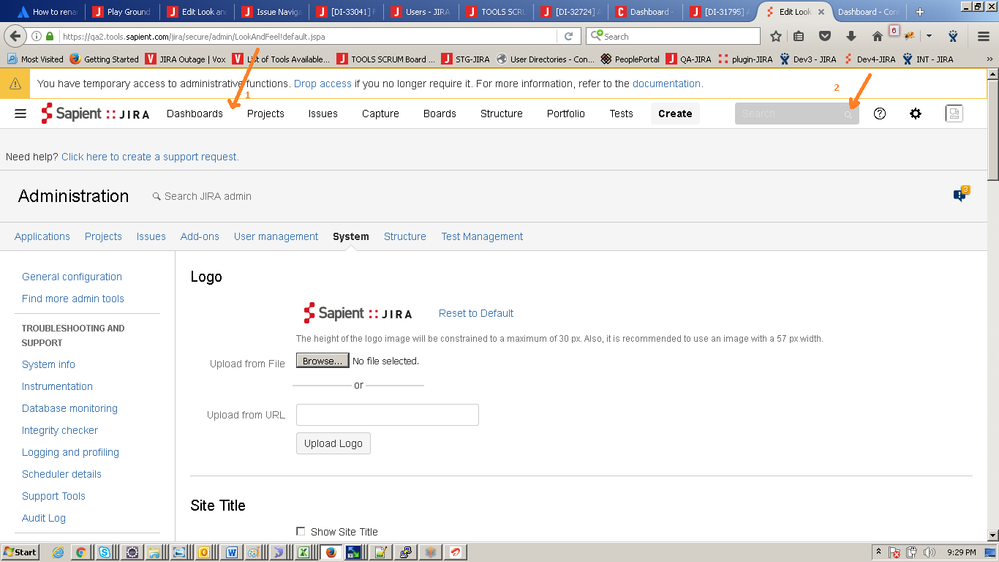The width and height of the screenshot is (999, 562).
Task: Click the Upload from URL text field
Action: pyautogui.click(x=387, y=415)
